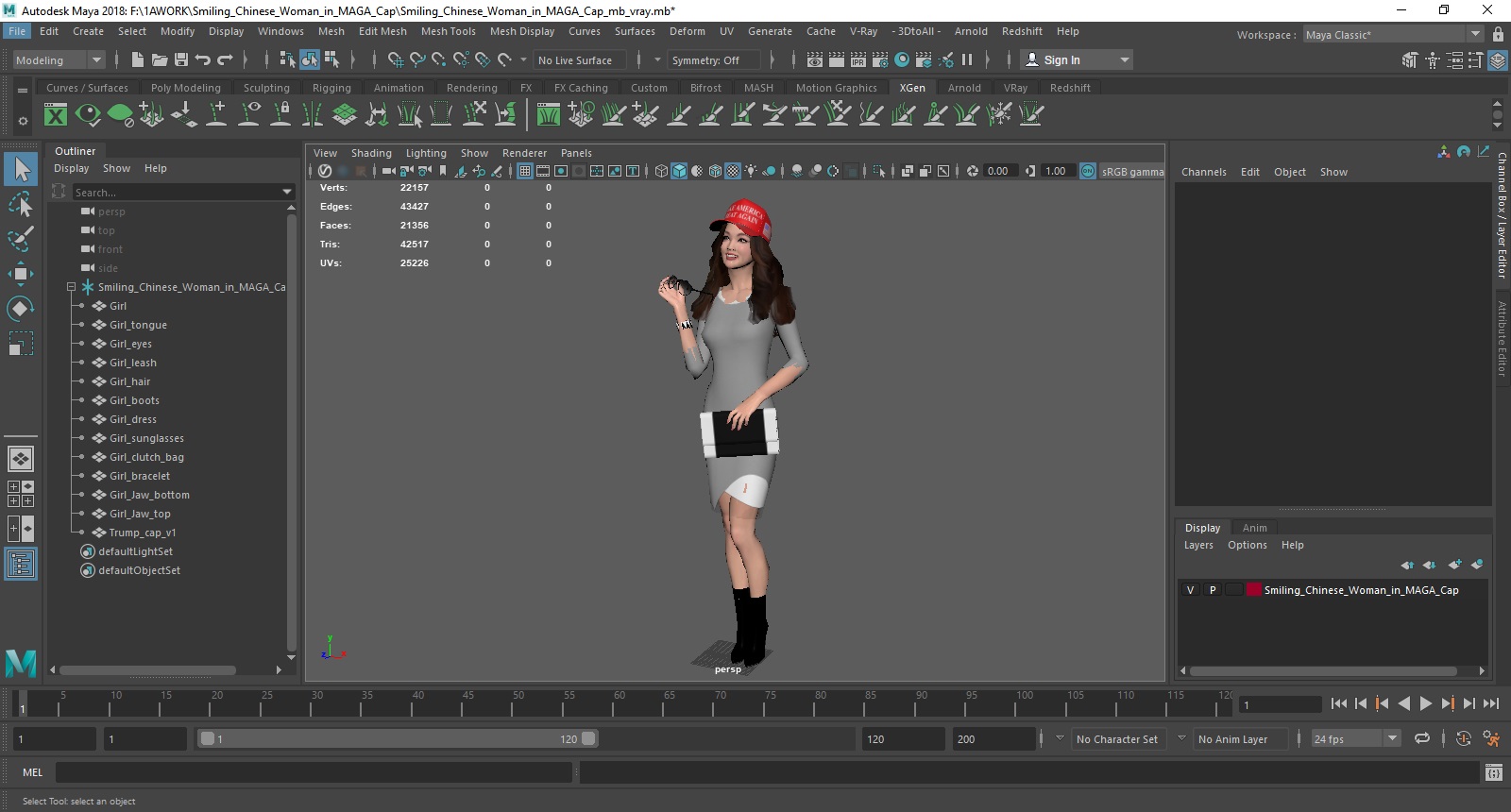Toggle loop playback icon
Image resolution: width=1511 pixels, height=812 pixels.
pyautogui.click(x=1422, y=738)
